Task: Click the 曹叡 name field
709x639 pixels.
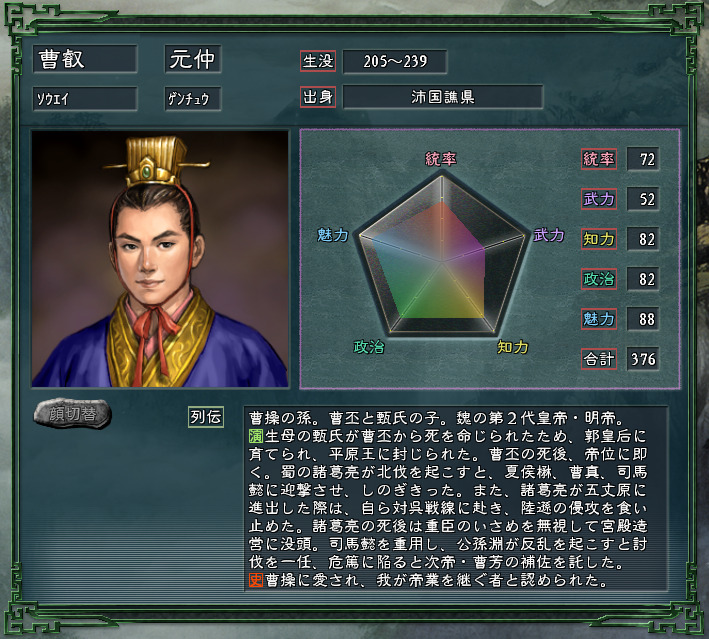Action: coord(85,59)
